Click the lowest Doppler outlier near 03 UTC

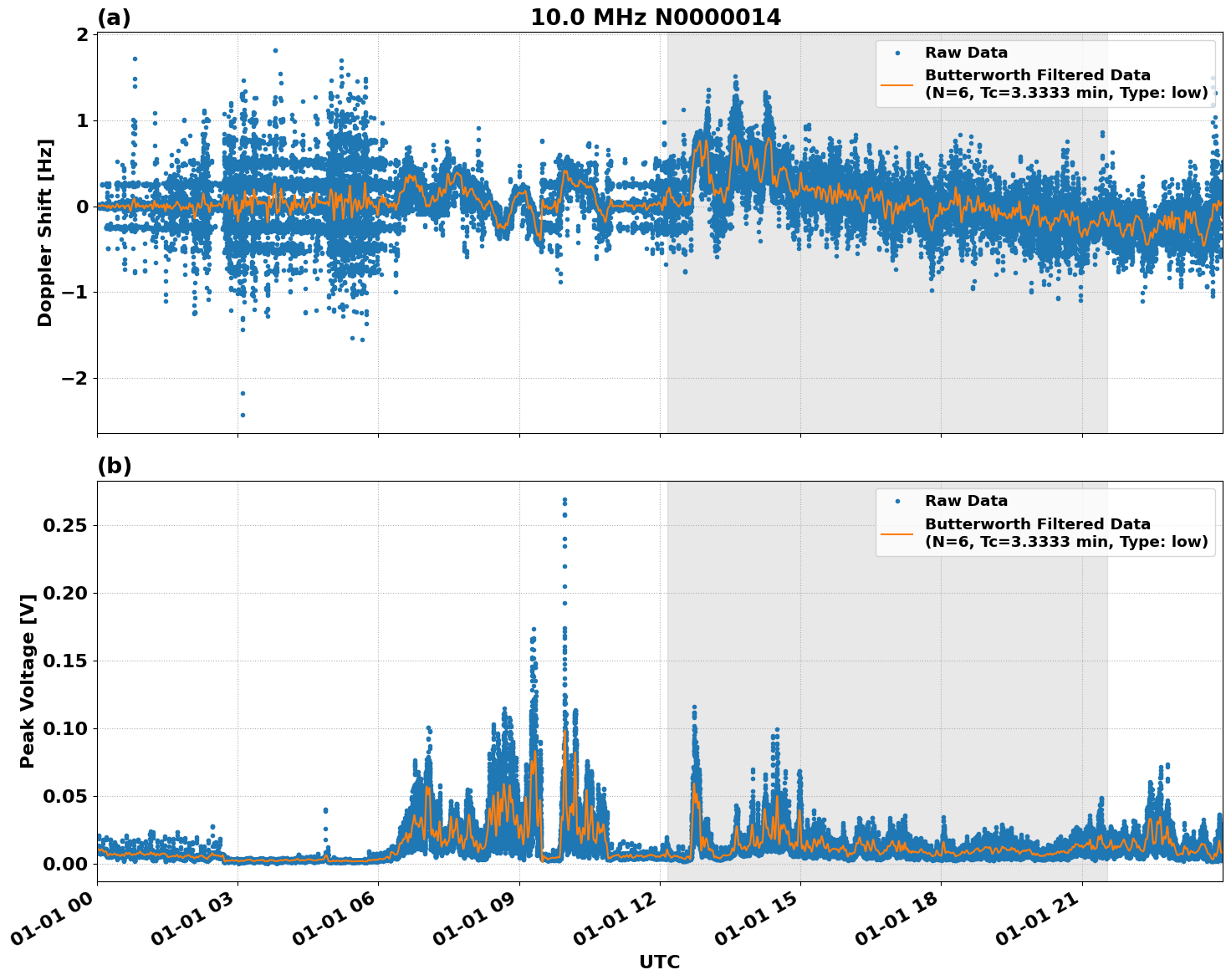tap(242, 413)
